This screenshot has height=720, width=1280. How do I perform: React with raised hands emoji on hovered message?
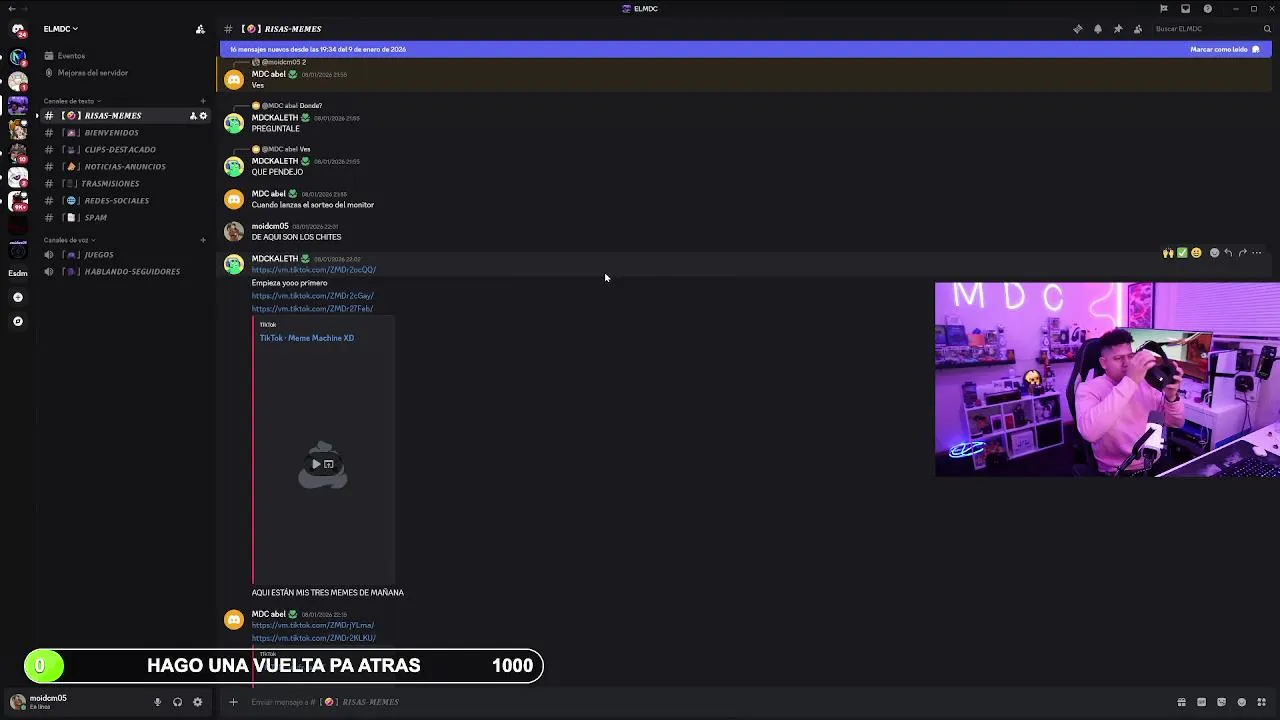[x=1167, y=253]
